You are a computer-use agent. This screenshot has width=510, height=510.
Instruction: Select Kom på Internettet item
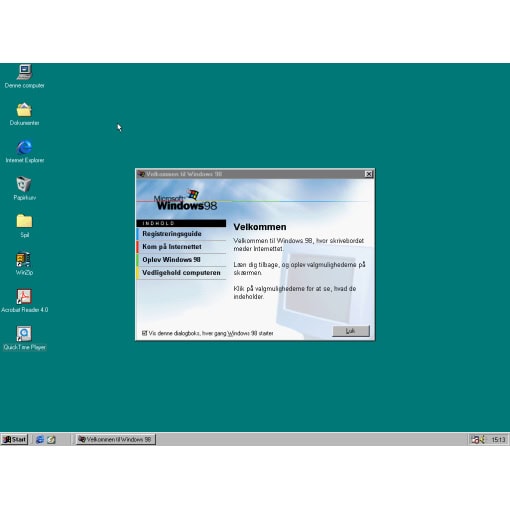[x=181, y=247]
